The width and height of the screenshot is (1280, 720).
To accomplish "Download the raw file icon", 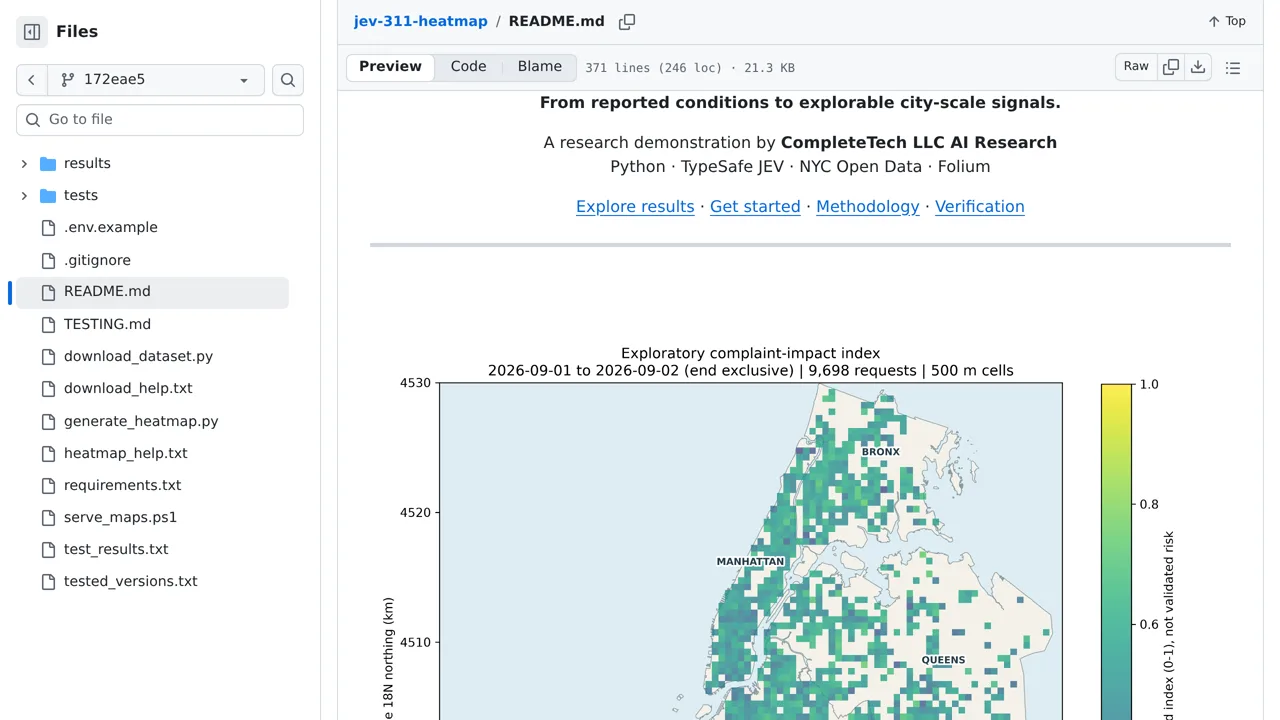I will (1198, 67).
